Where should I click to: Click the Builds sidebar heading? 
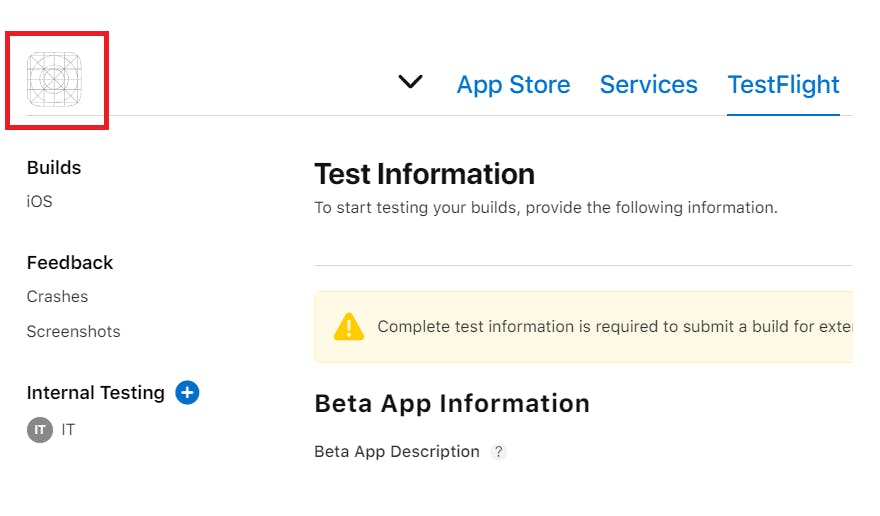pyautogui.click(x=54, y=168)
